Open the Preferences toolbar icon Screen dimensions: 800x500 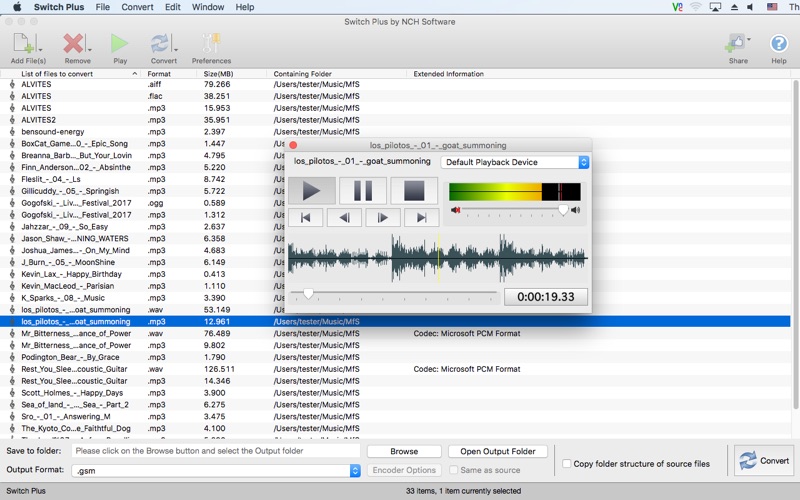click(x=211, y=44)
